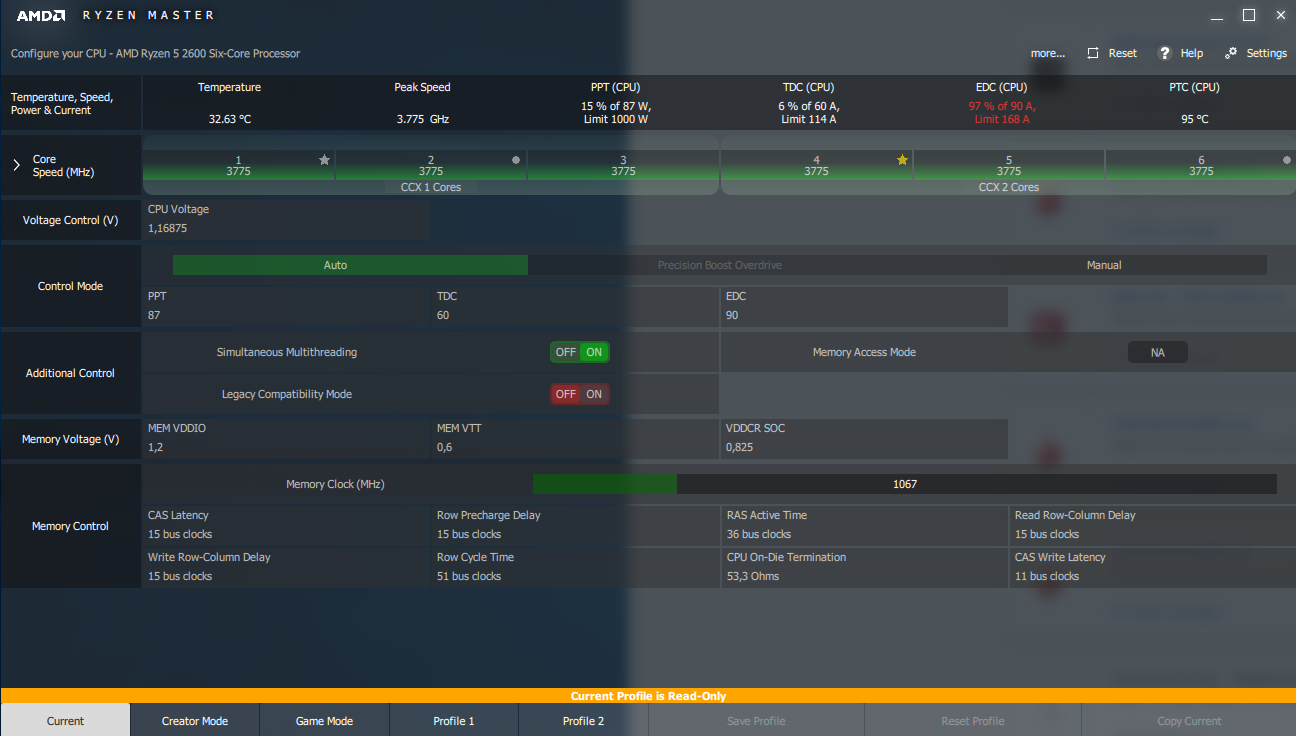This screenshot has height=736, width=1296.
Task: Click the Row Precharge Delay field
Action: 575,525
